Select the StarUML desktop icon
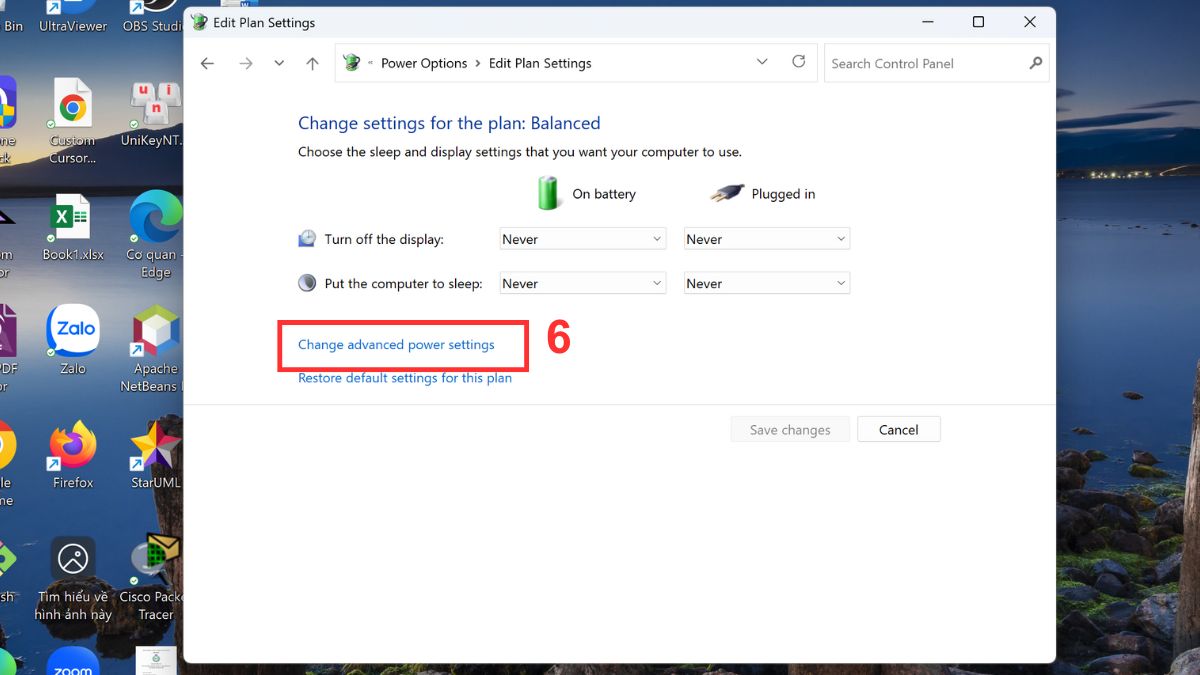The image size is (1200, 675). (x=155, y=454)
